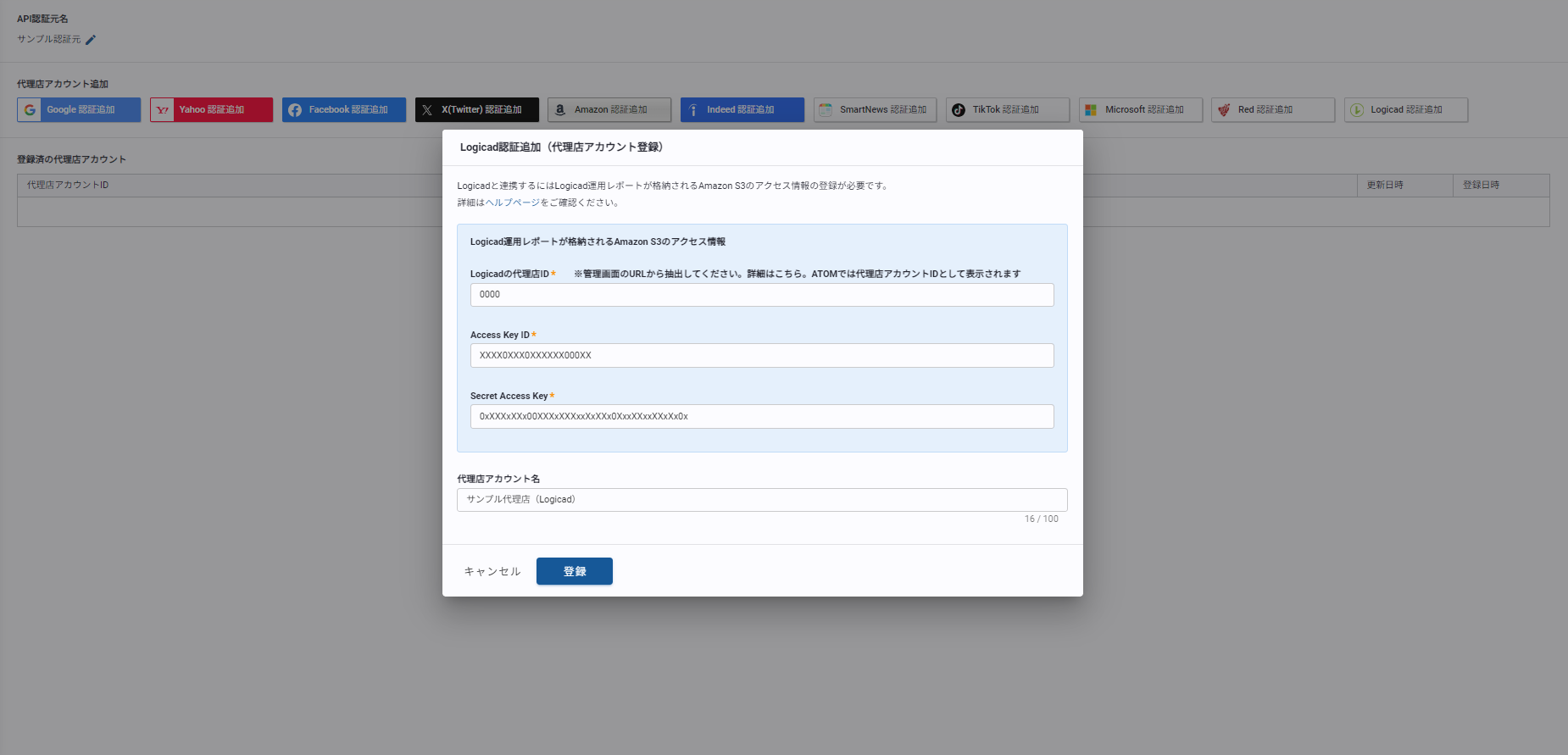
Task: Focus the Access Key ID field
Action: click(x=761, y=356)
